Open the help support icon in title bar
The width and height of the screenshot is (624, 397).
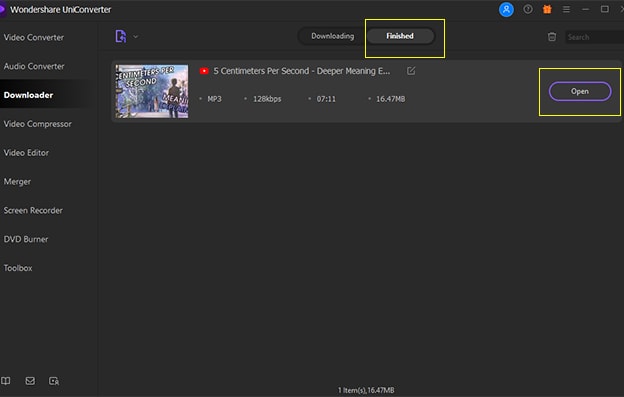pyautogui.click(x=528, y=9)
